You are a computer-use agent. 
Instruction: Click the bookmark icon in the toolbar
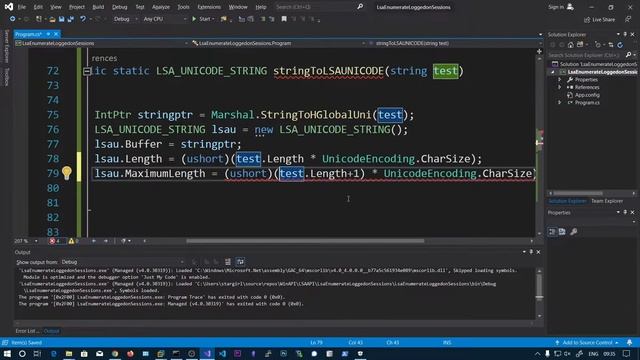[x=284, y=19]
